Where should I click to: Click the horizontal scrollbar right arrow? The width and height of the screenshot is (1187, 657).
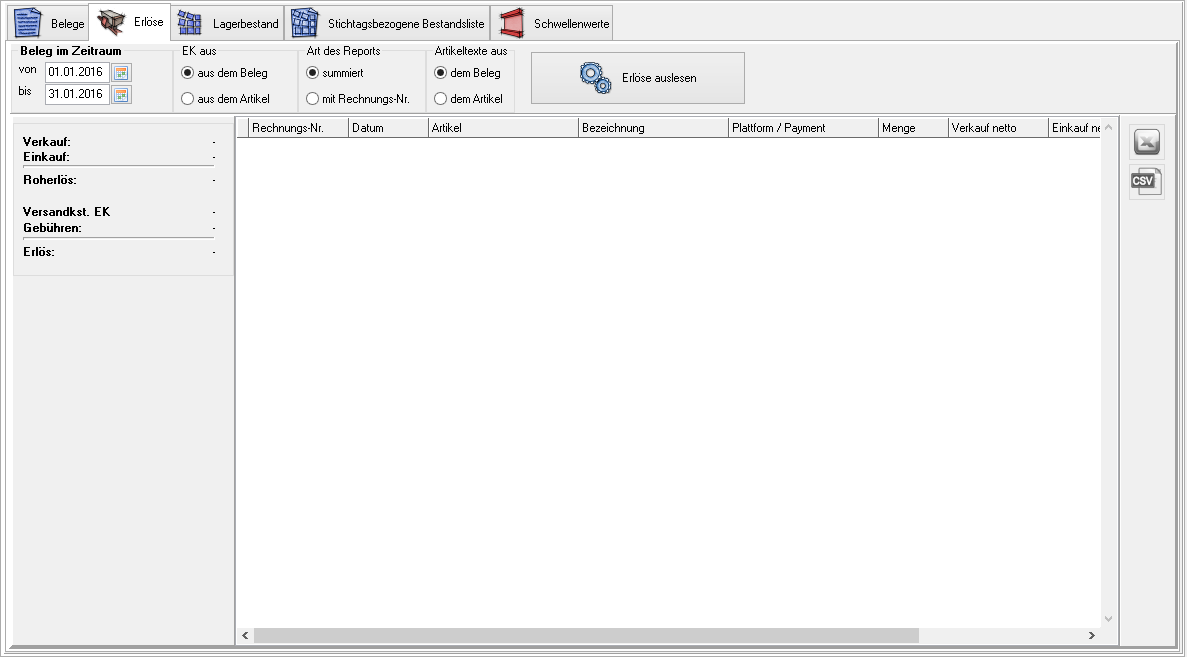click(x=1091, y=636)
